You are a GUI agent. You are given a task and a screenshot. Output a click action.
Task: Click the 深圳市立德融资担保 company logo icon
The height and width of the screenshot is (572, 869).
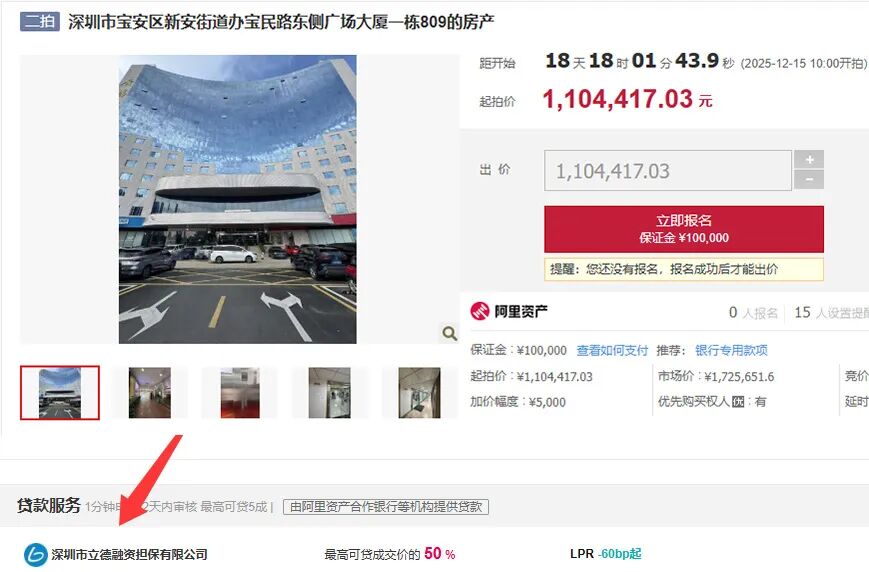point(35,554)
